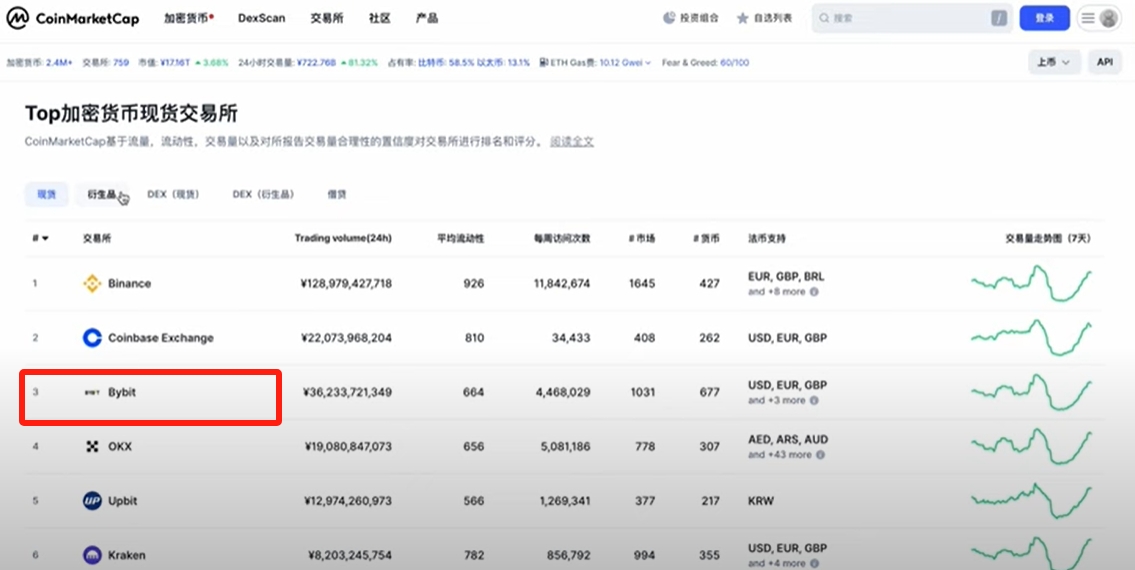Image resolution: width=1135 pixels, height=570 pixels.
Task: Click Bybit 'and +3 more' info icon
Action: pos(814,401)
